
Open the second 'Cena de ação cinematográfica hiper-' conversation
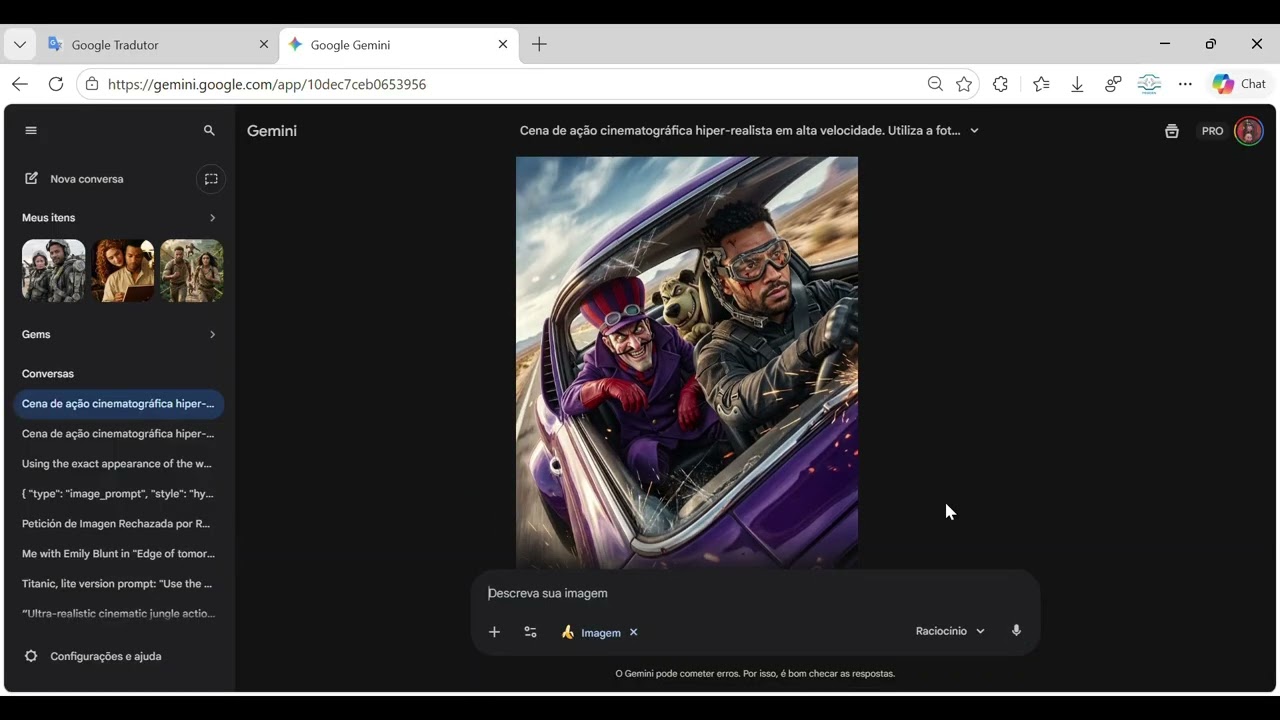point(118,434)
